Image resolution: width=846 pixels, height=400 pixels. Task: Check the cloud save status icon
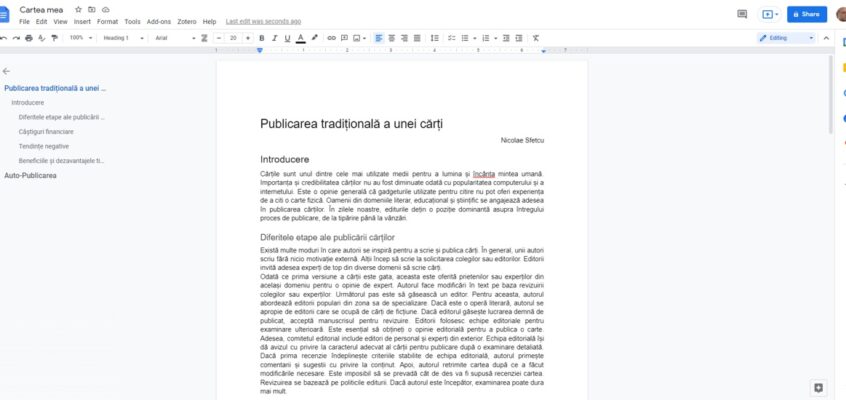(x=106, y=10)
